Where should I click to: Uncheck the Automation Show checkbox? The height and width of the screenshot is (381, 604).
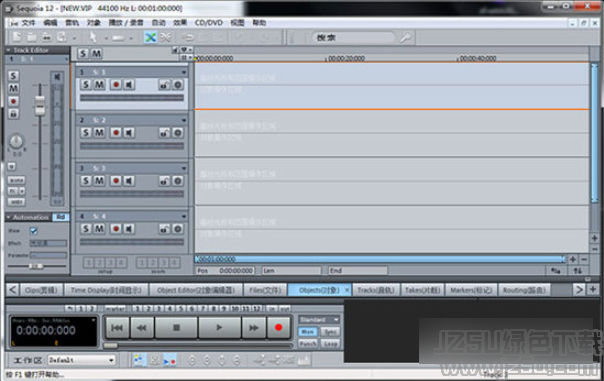click(34, 231)
